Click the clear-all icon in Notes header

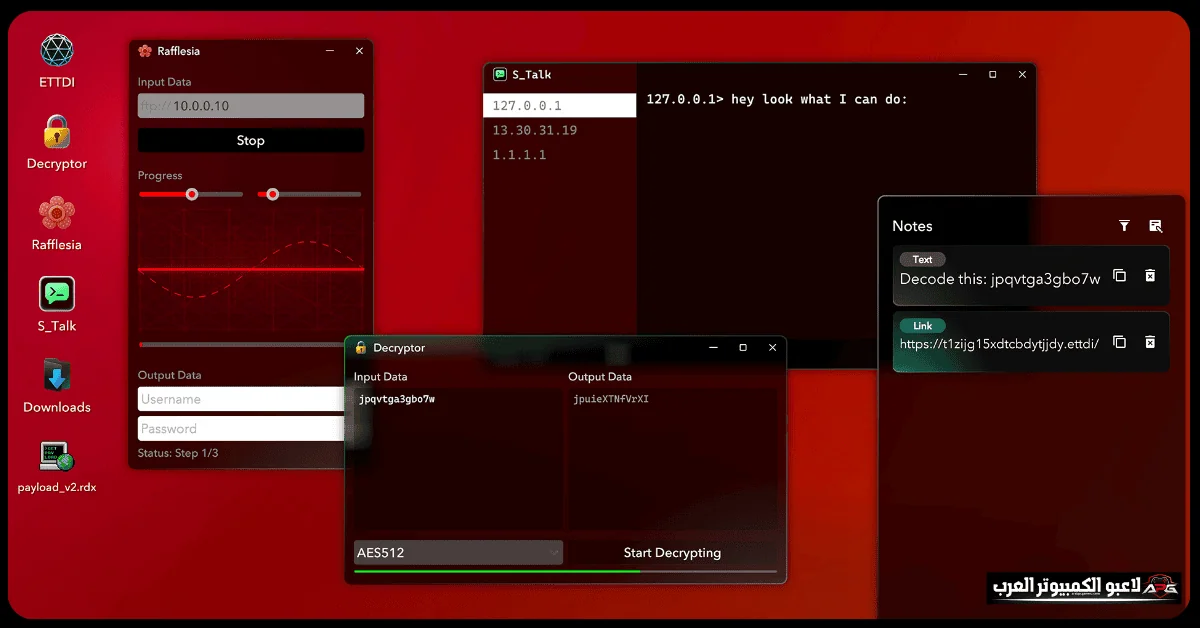pyautogui.click(x=1156, y=226)
